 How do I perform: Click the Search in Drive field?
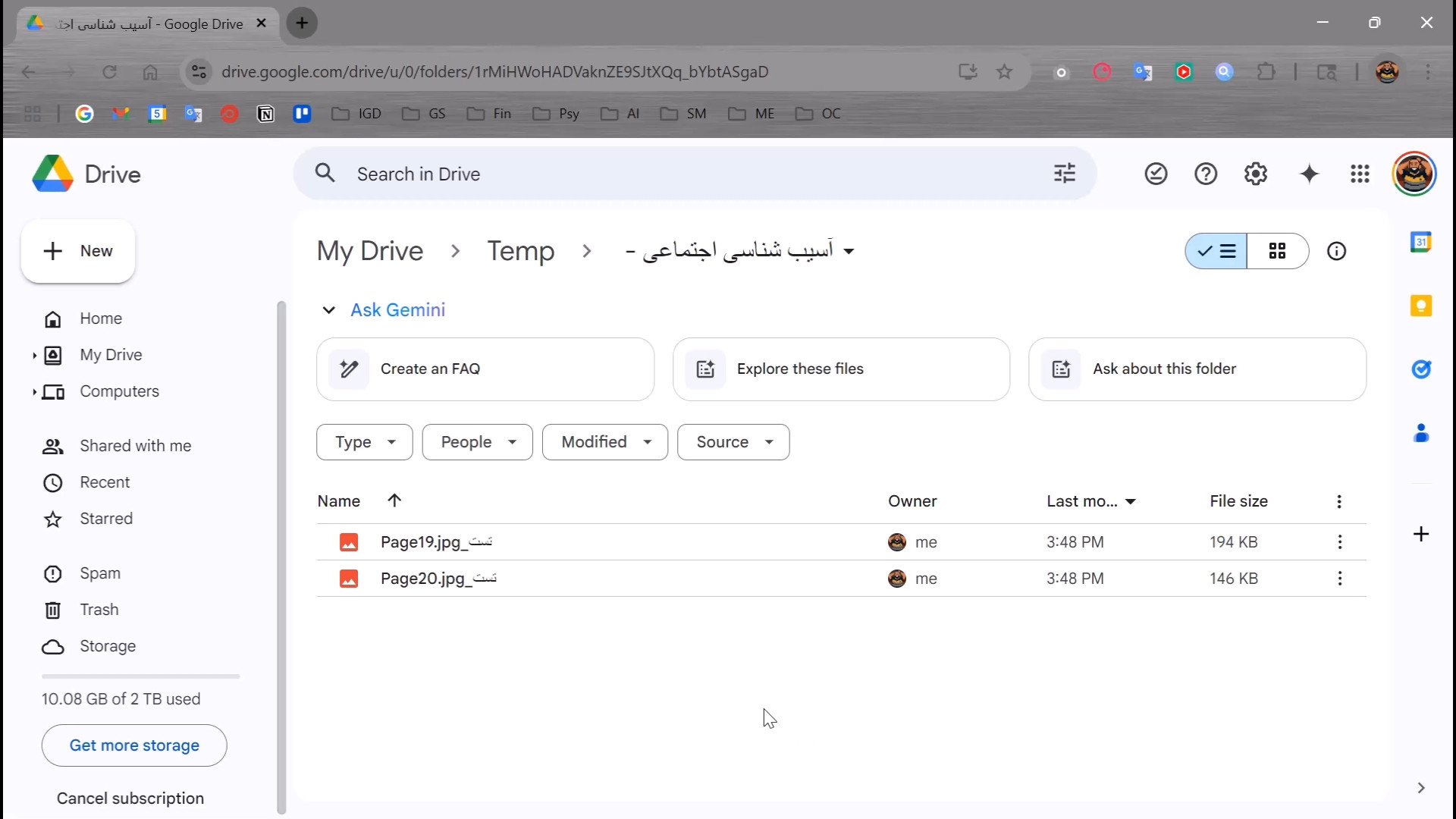pos(682,174)
